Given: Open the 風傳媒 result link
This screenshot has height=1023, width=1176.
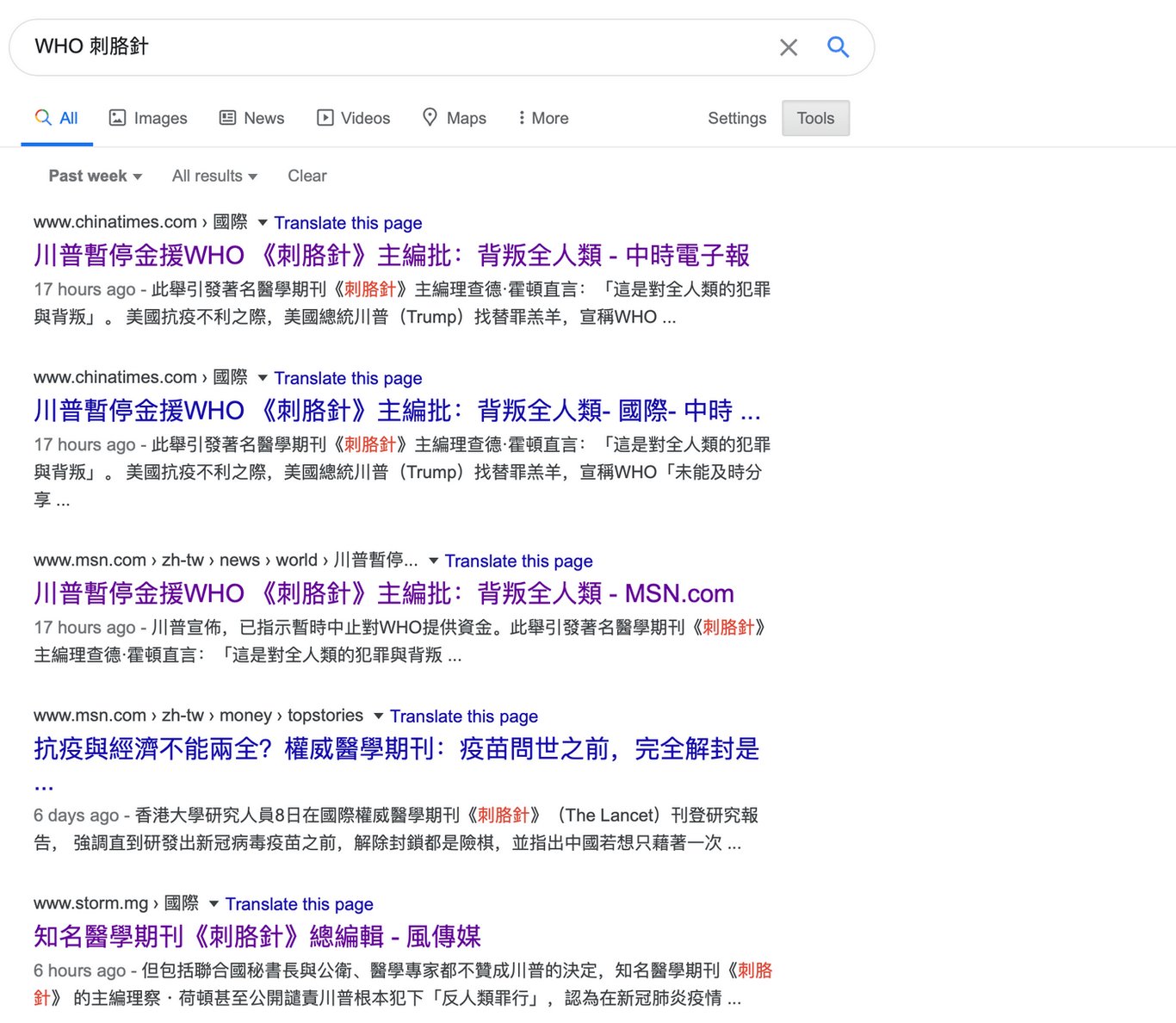Looking at the screenshot, I should tap(257, 936).
